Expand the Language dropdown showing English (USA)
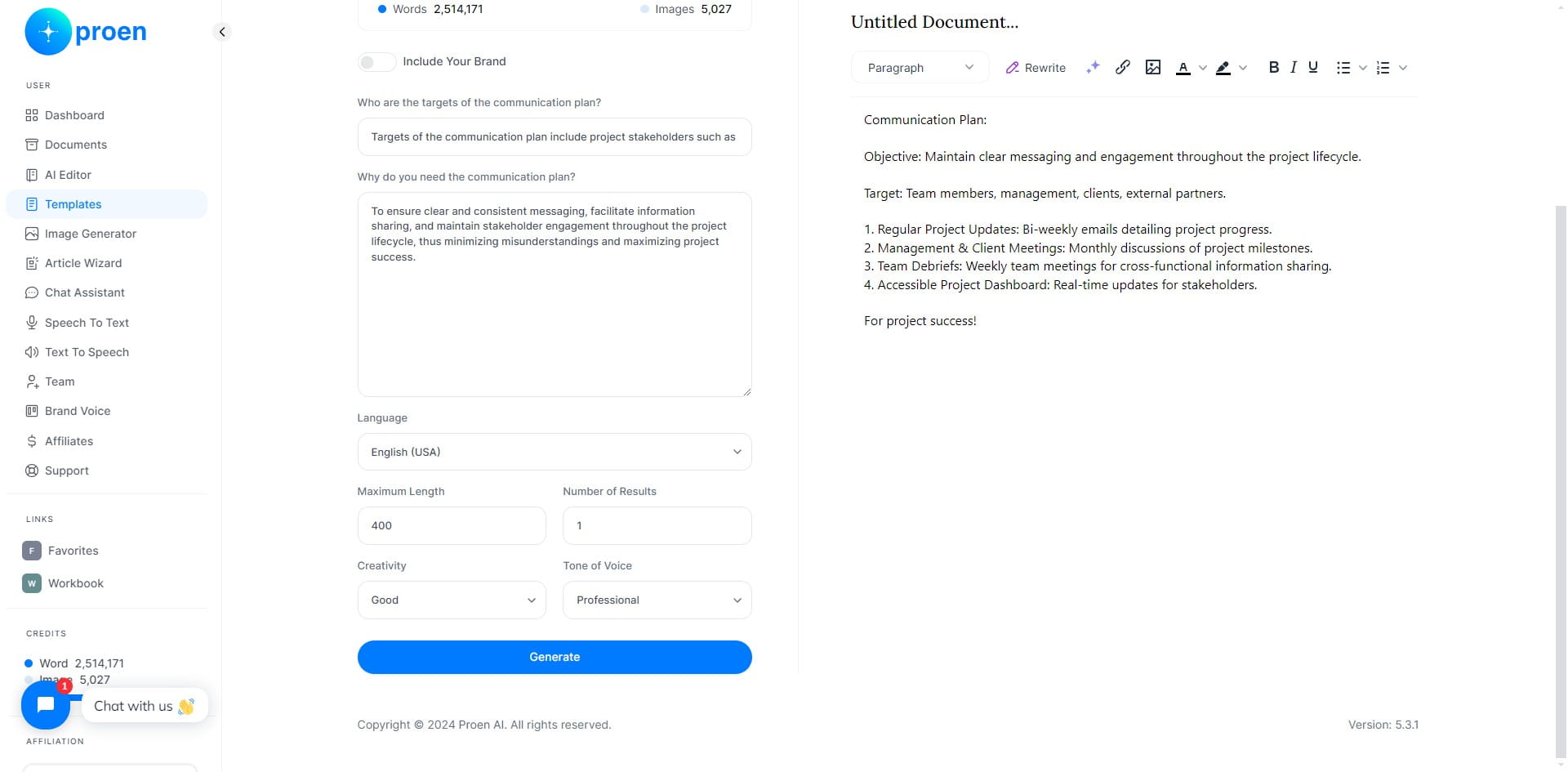The width and height of the screenshot is (1568, 772). (555, 452)
